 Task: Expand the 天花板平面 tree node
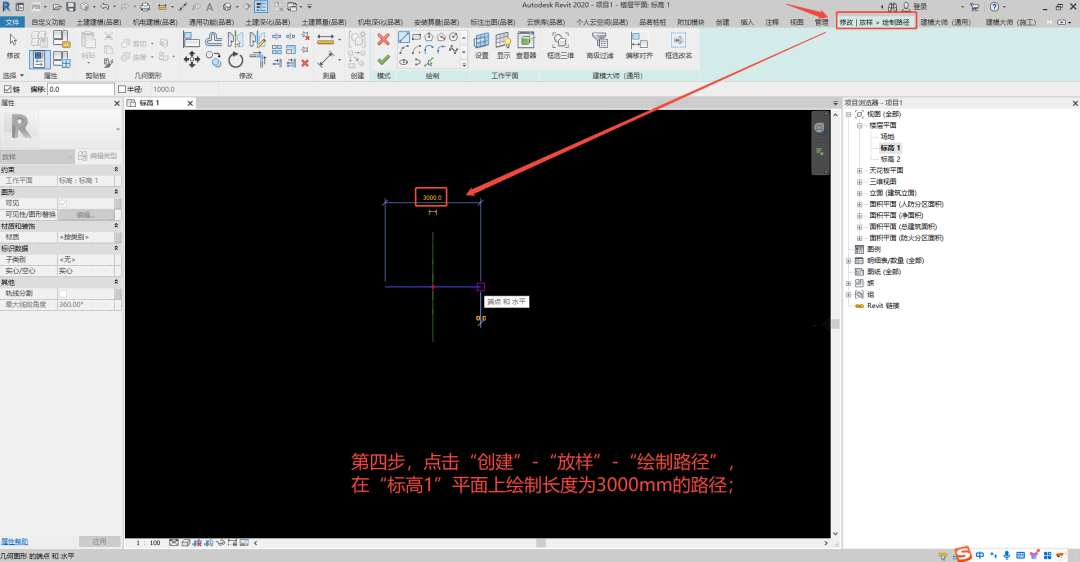(x=860, y=171)
